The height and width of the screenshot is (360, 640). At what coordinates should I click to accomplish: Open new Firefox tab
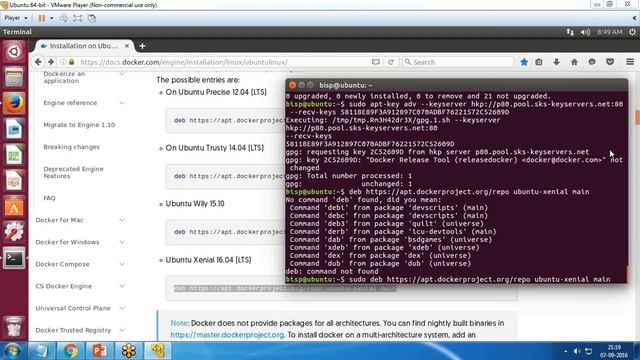142,46
